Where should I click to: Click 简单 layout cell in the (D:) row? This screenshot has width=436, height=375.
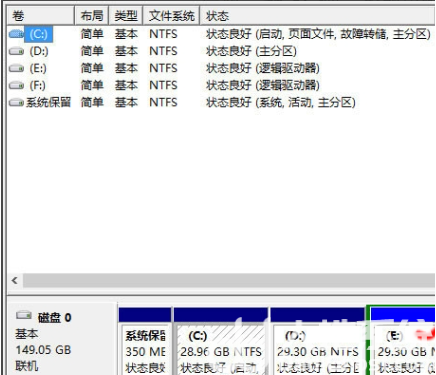click(92, 51)
